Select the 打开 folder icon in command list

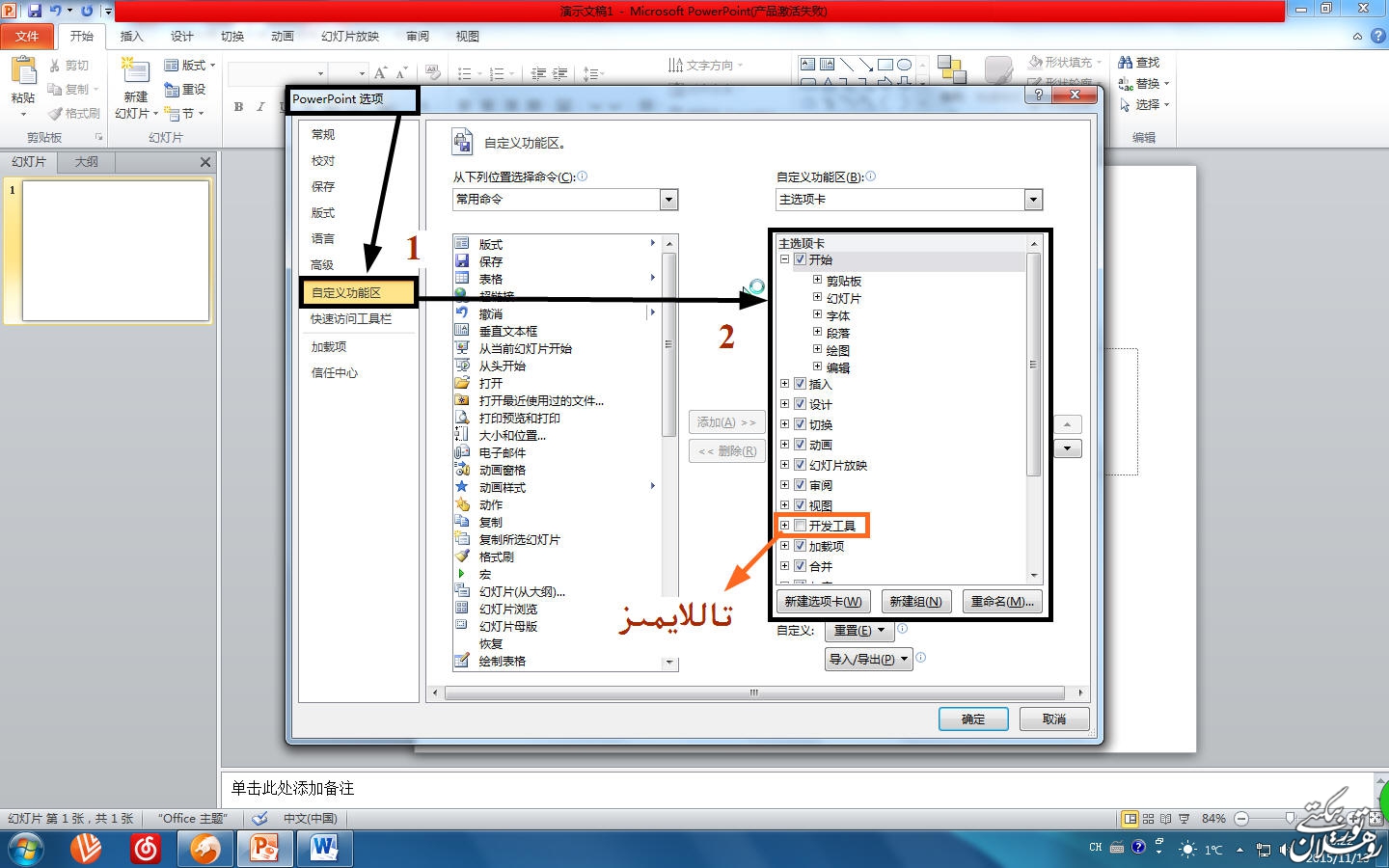click(x=462, y=383)
